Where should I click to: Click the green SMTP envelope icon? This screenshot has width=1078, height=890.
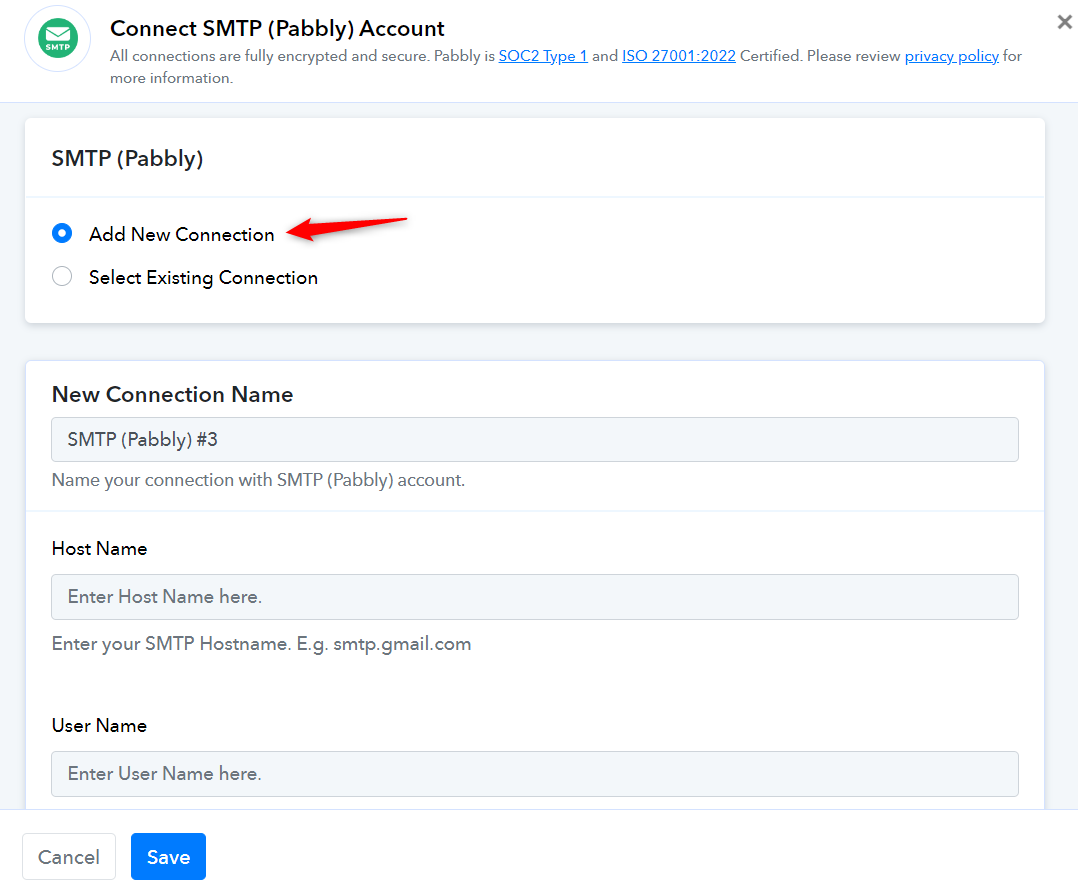coord(58,38)
